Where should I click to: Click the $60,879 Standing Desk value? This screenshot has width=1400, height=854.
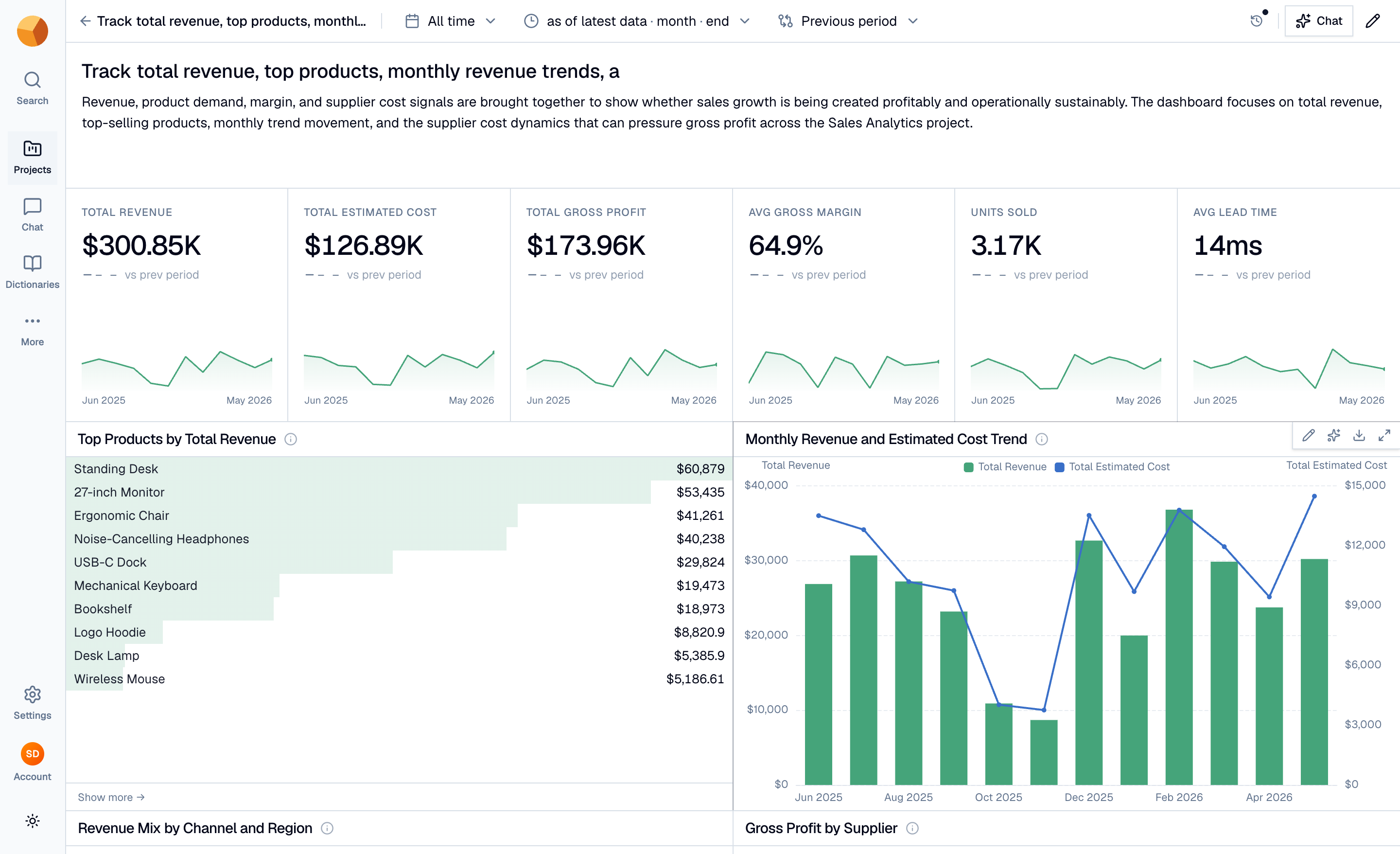click(x=700, y=468)
